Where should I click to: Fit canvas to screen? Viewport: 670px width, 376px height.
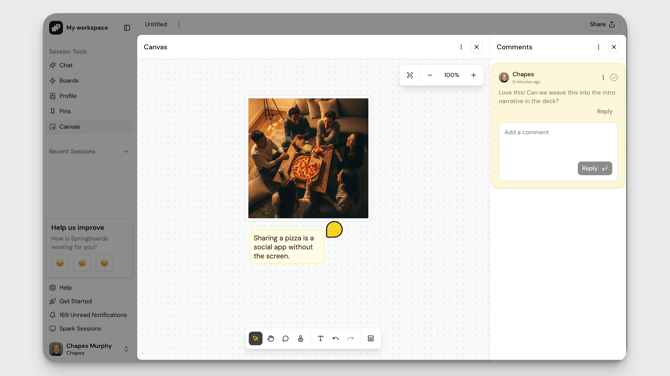tap(410, 75)
